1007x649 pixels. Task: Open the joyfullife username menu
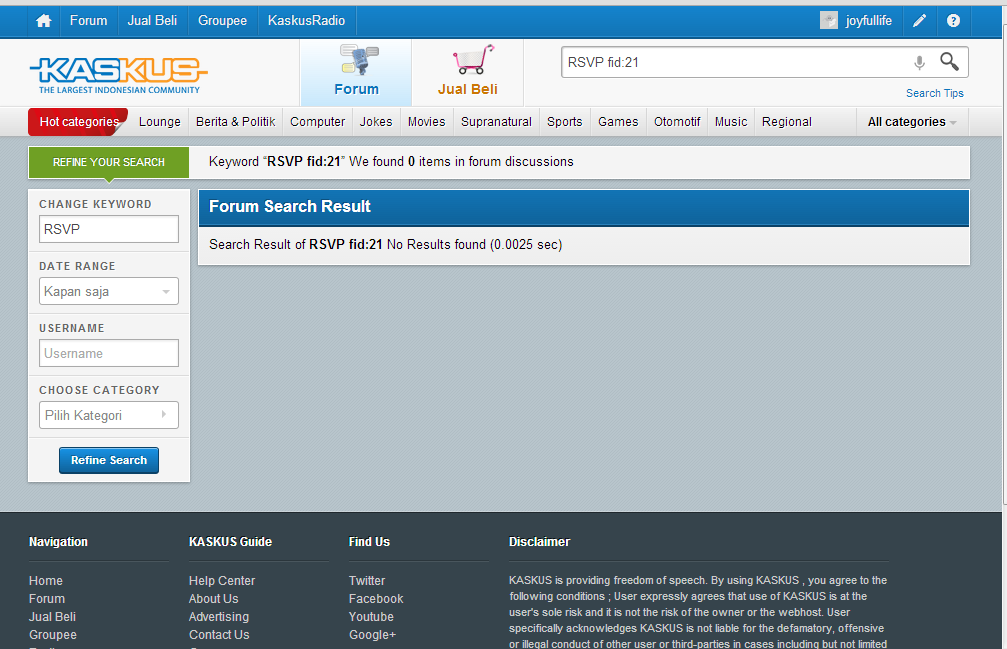pos(869,21)
